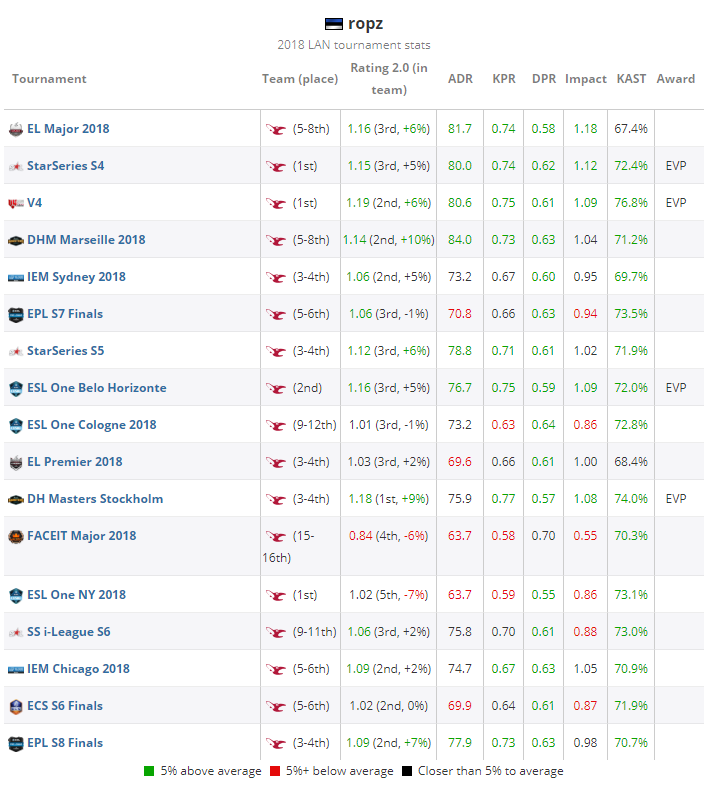Click the team logo in the StarSeries S4 row
The height and width of the screenshot is (786, 709).
tap(276, 166)
